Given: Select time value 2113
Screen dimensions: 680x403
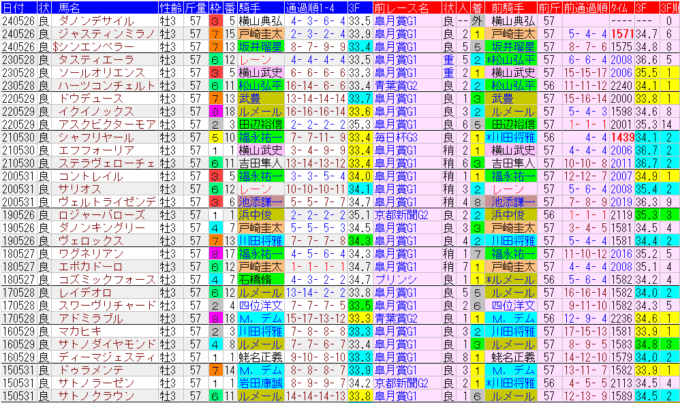Looking at the screenshot, I should pos(621,383).
